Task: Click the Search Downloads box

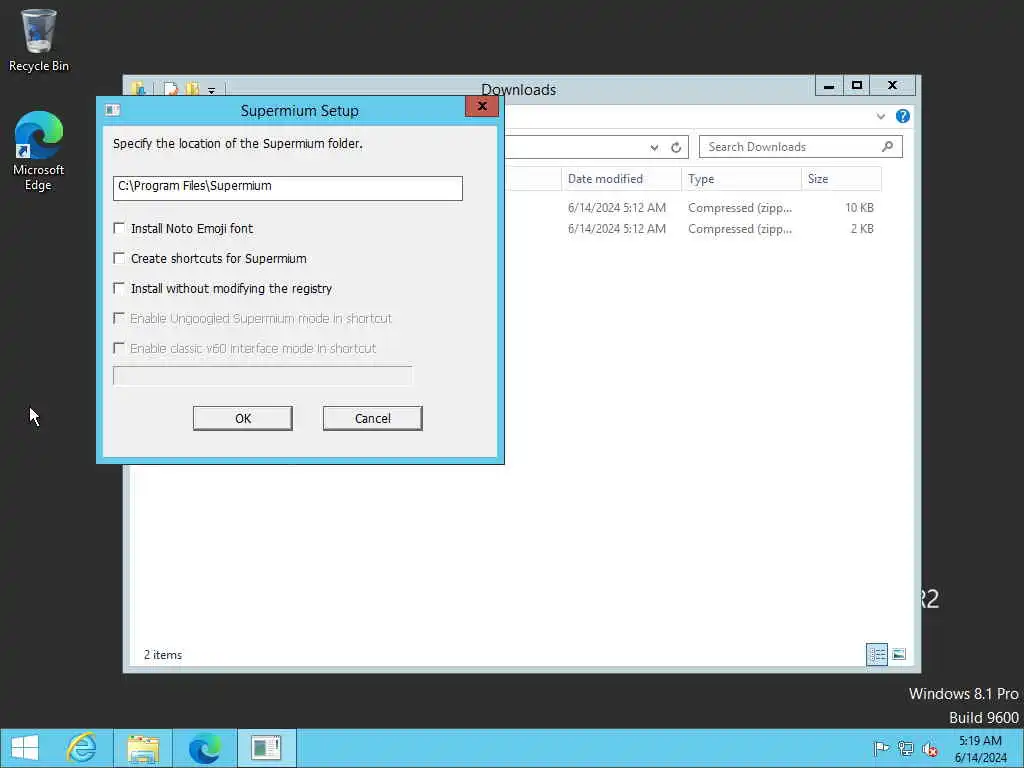Action: coord(801,147)
